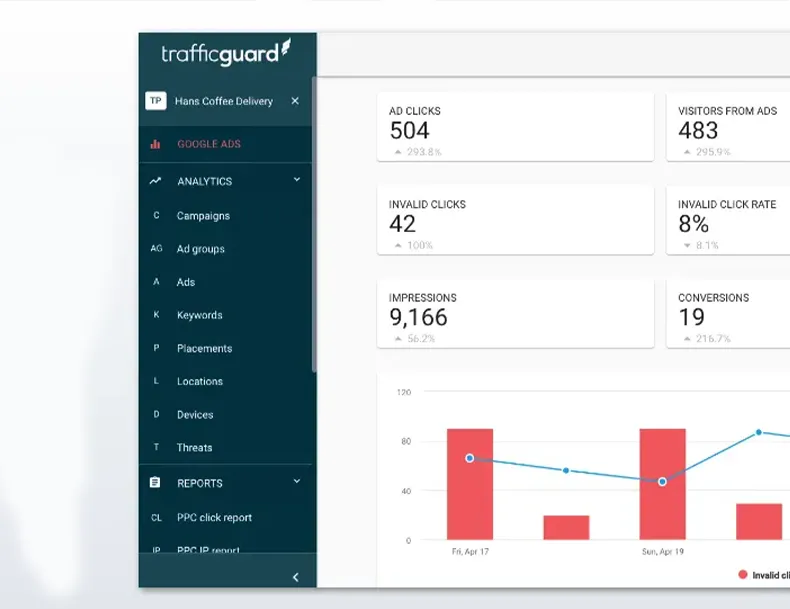Click the red bar for Sun, Apr 19
The height and width of the screenshot is (609, 790).
(663, 484)
